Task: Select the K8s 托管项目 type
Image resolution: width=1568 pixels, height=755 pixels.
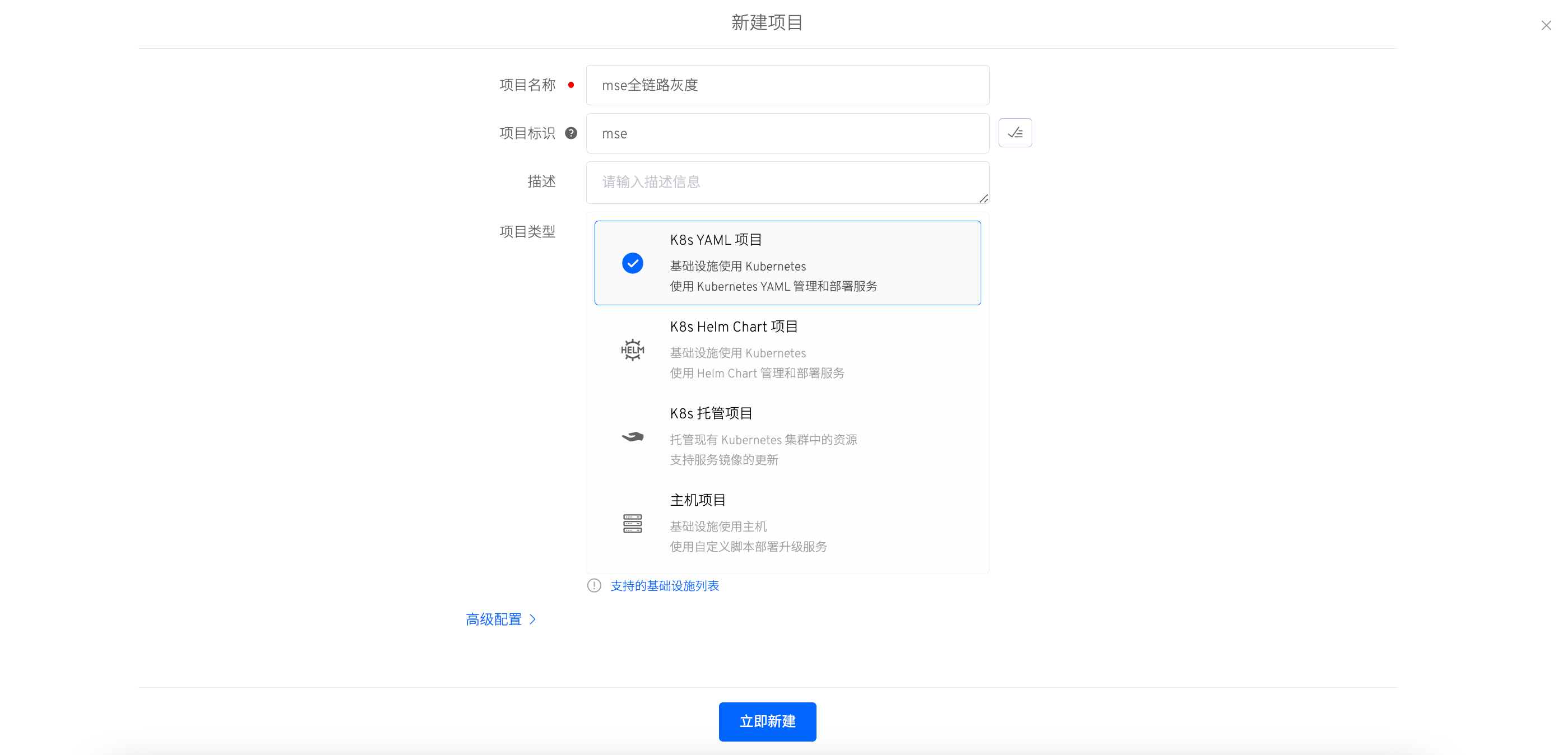Action: click(787, 436)
